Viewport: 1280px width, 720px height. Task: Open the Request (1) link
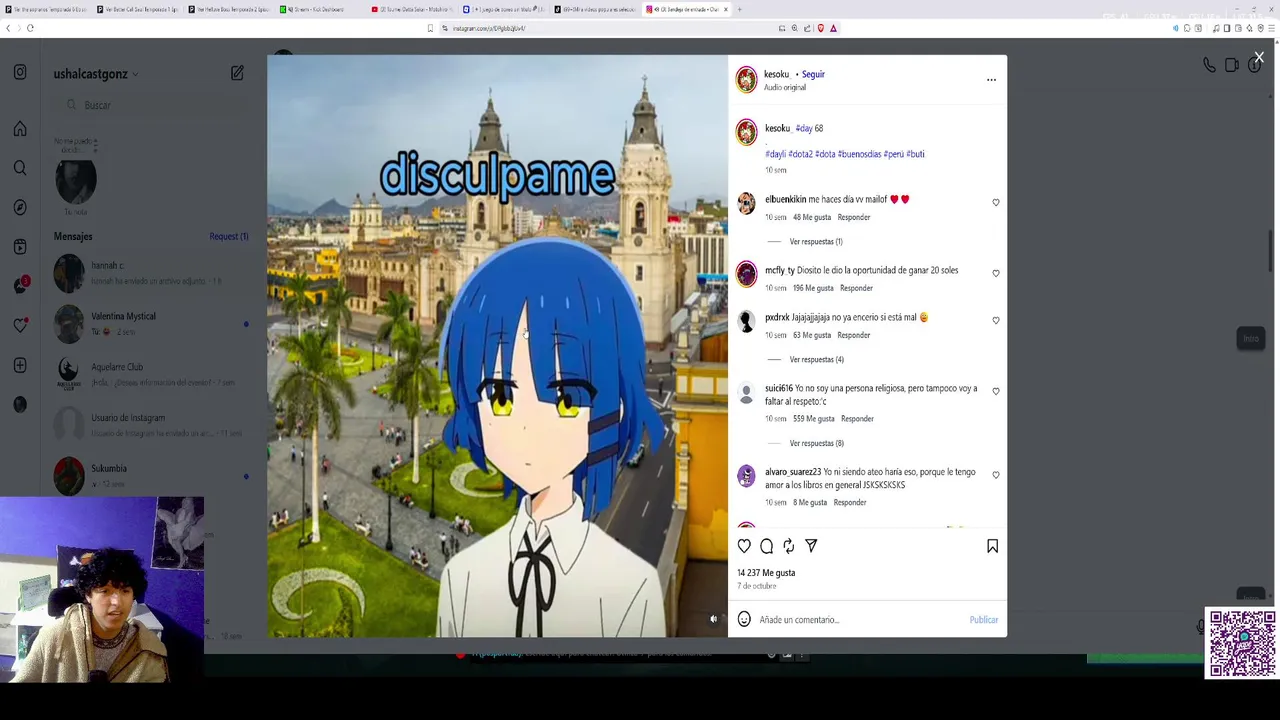coord(229,237)
